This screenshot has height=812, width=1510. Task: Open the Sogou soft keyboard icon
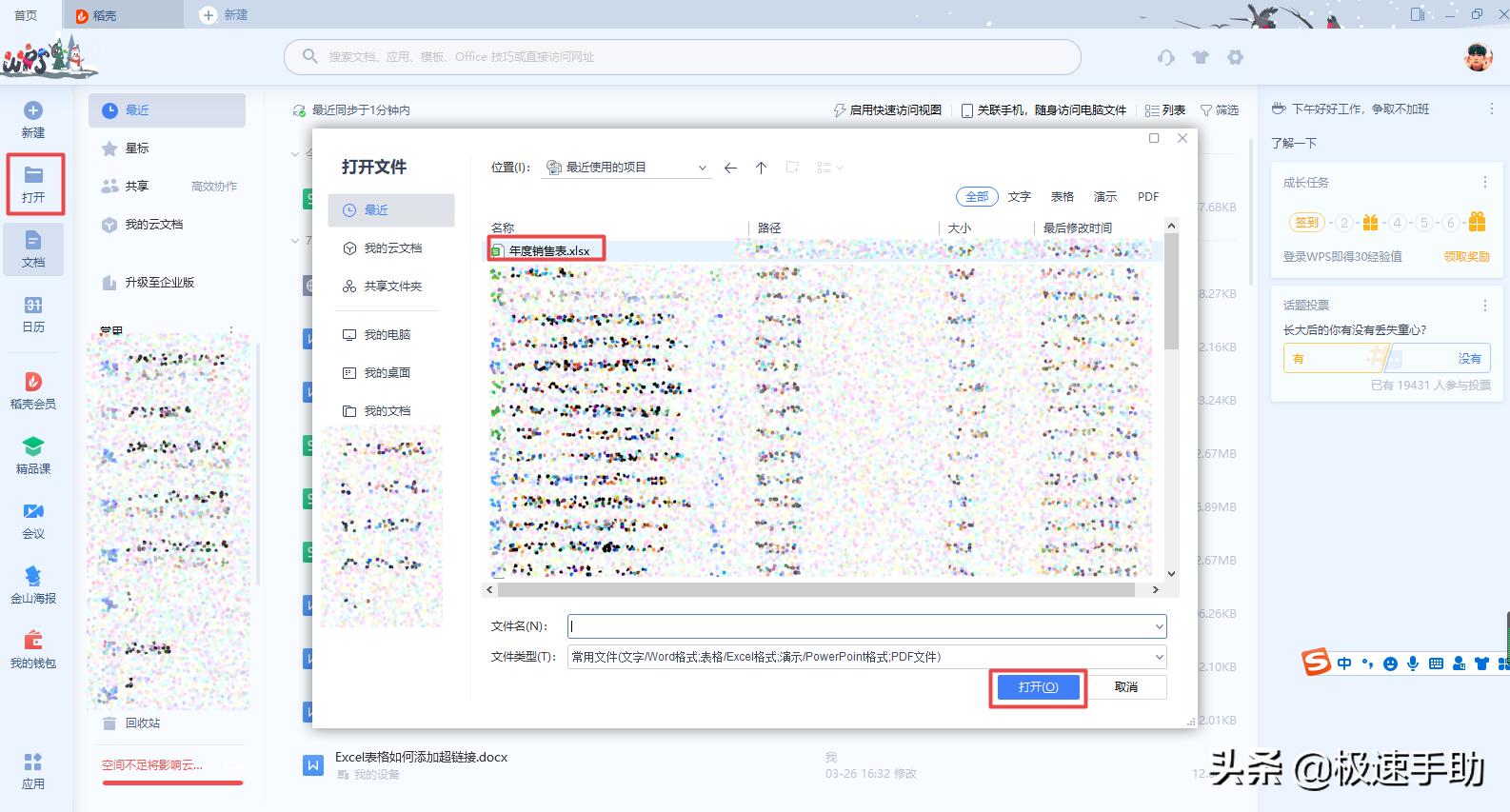click(1436, 663)
